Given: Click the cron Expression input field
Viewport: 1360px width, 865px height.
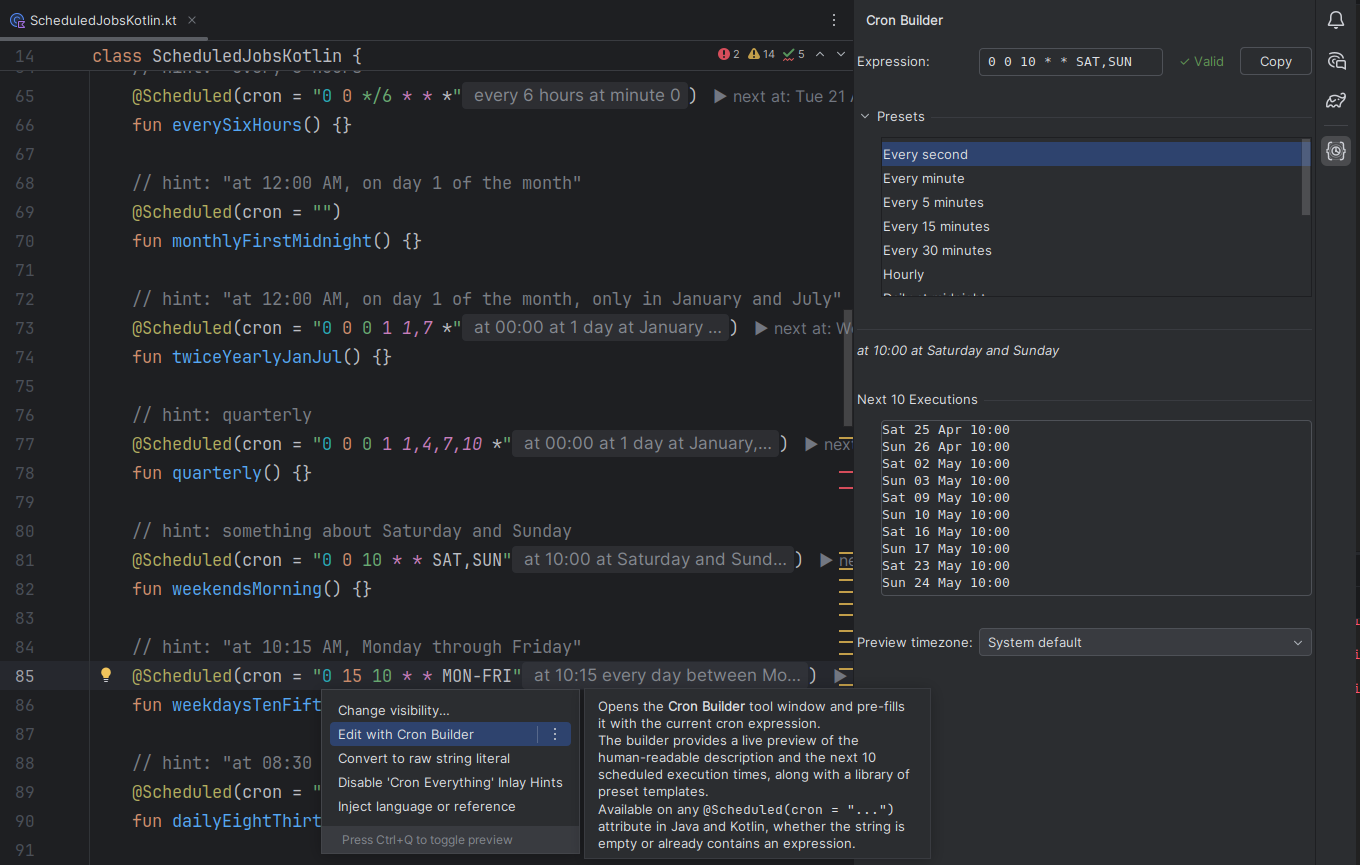Looking at the screenshot, I should 1070,61.
